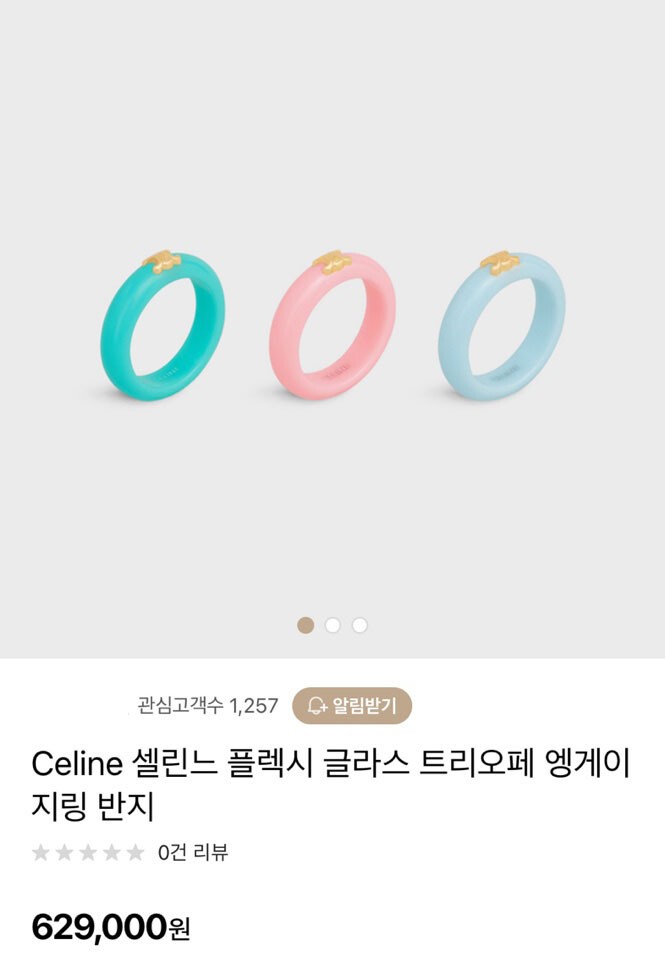Select the first carousel dot indicator
This screenshot has width=665, height=976.
306,625
